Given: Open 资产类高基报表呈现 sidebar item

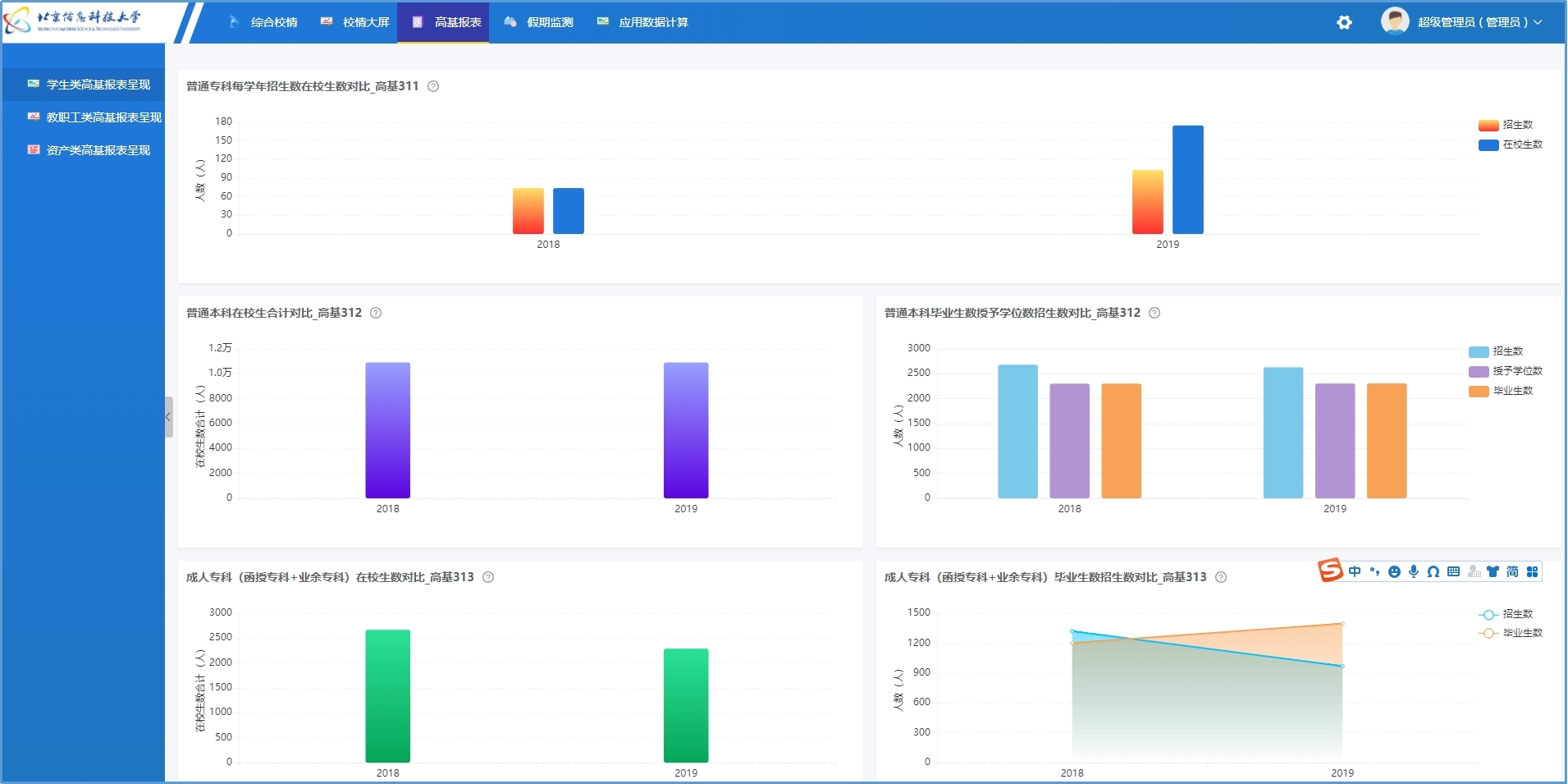Looking at the screenshot, I should 83,150.
